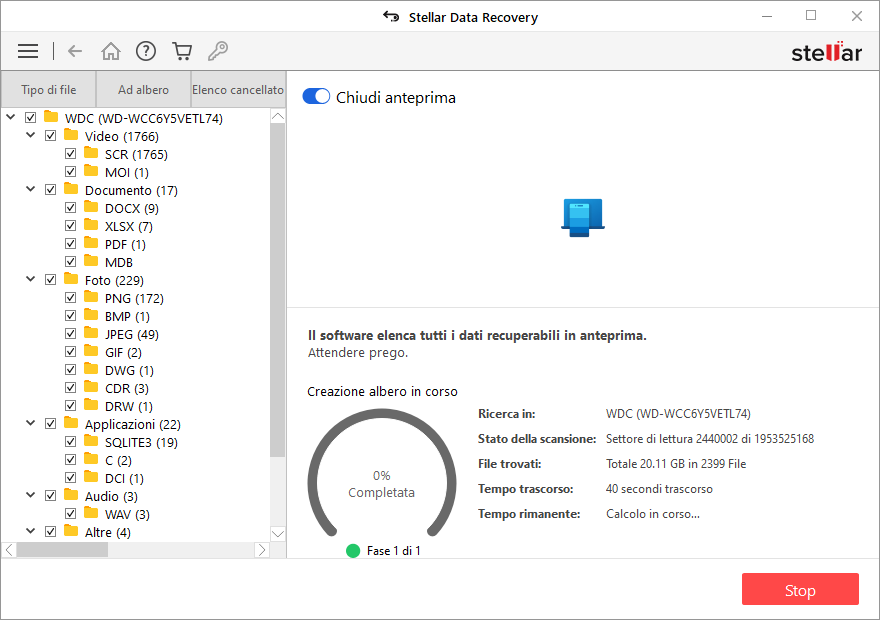Click the Video folder icon
Viewport: 880px width, 620px height.
tap(71, 135)
